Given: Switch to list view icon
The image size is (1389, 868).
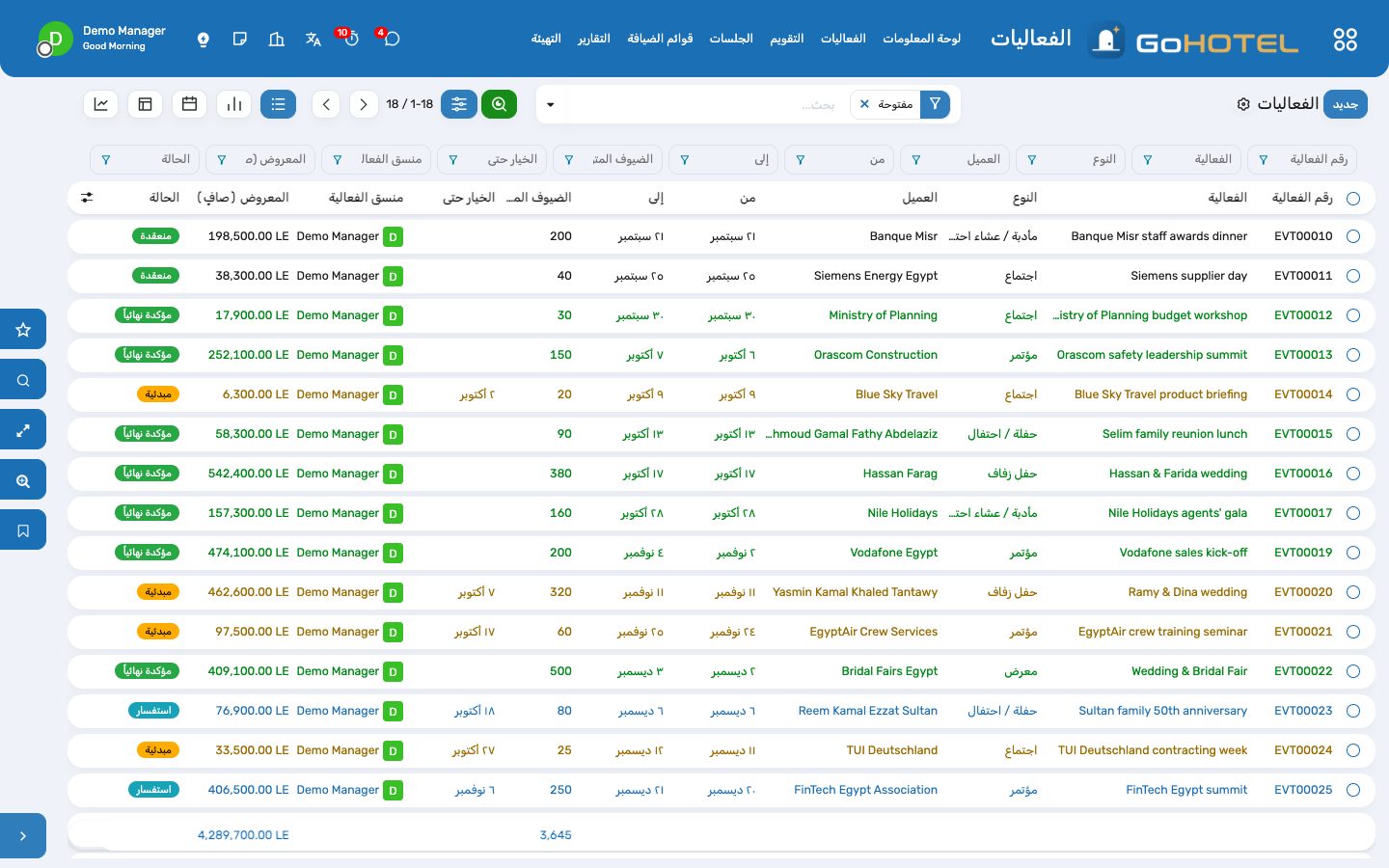Looking at the screenshot, I should click(x=278, y=104).
